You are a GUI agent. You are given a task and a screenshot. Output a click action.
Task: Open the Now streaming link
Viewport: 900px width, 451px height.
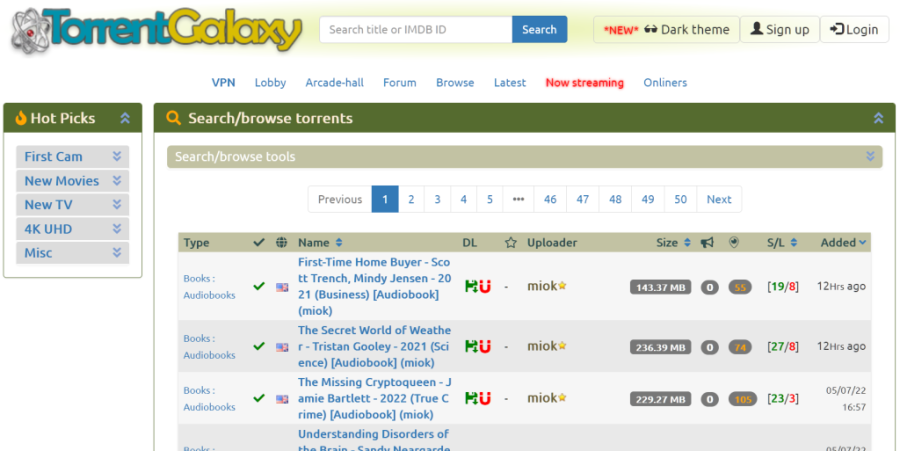[584, 83]
